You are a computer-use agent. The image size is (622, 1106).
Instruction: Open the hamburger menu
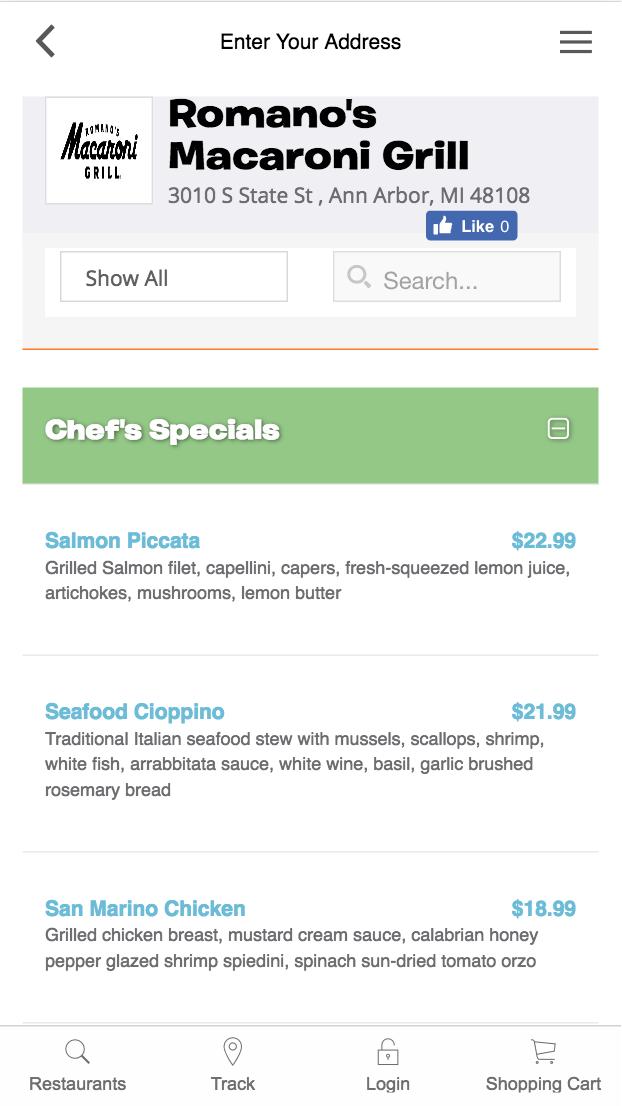[x=575, y=42]
